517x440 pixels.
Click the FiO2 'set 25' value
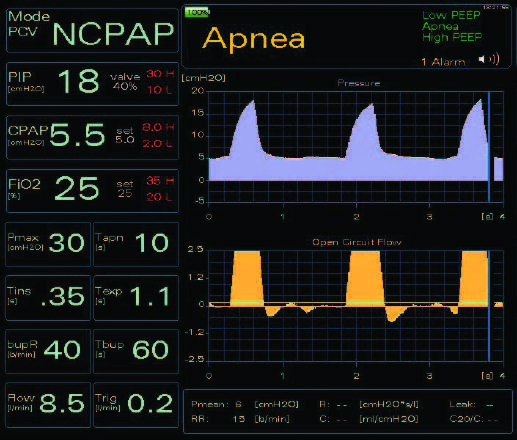[x=125, y=189]
